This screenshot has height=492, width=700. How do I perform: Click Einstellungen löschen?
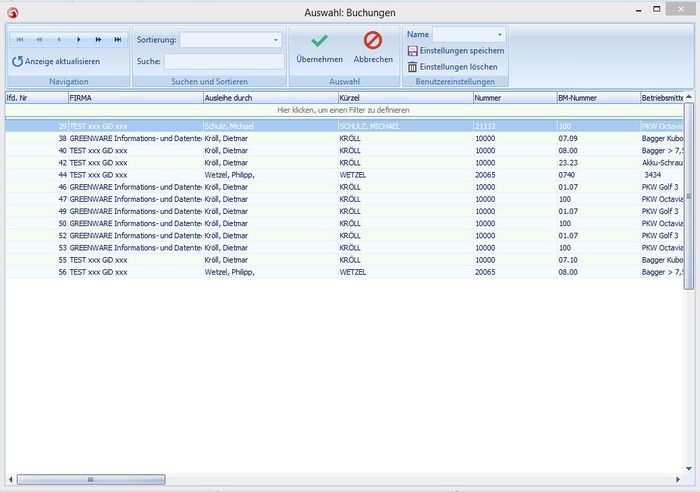point(453,67)
